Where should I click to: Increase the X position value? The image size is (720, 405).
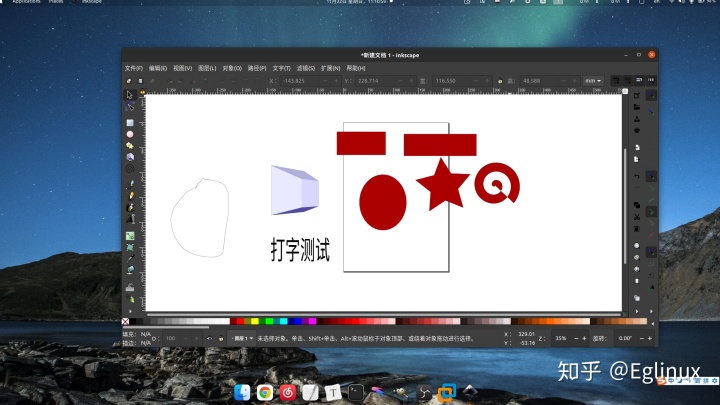click(x=336, y=81)
